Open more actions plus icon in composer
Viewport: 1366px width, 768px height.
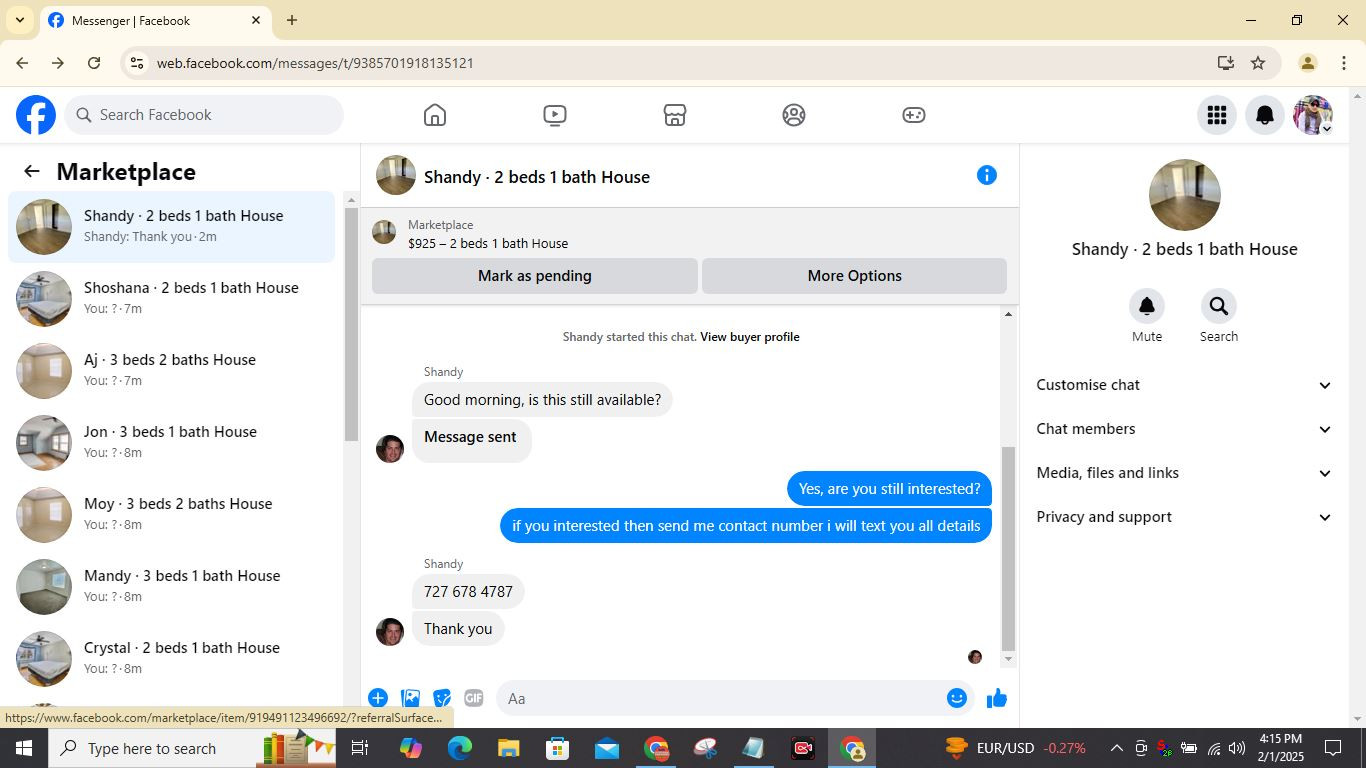[378, 698]
